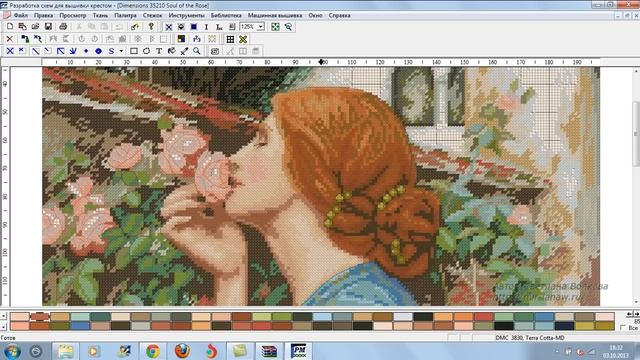Screen dimensions: 640x360
Task: Open the Ткань menu
Action: coord(100,16)
